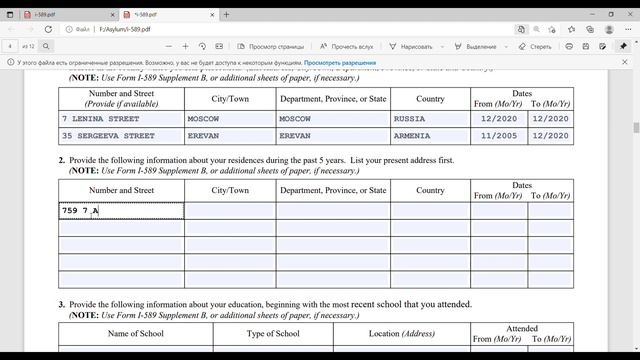The height and width of the screenshot is (360, 640).
Task: Open the tab actions menu icon
Action: coord(10,15)
